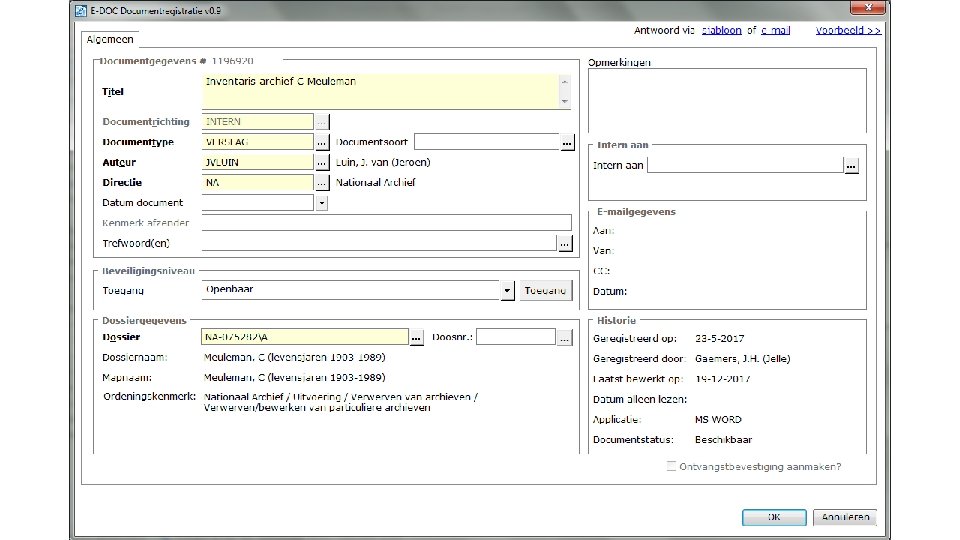Screen dimensions: 960x540
Task: Click the Toegang button
Action: coord(546,290)
